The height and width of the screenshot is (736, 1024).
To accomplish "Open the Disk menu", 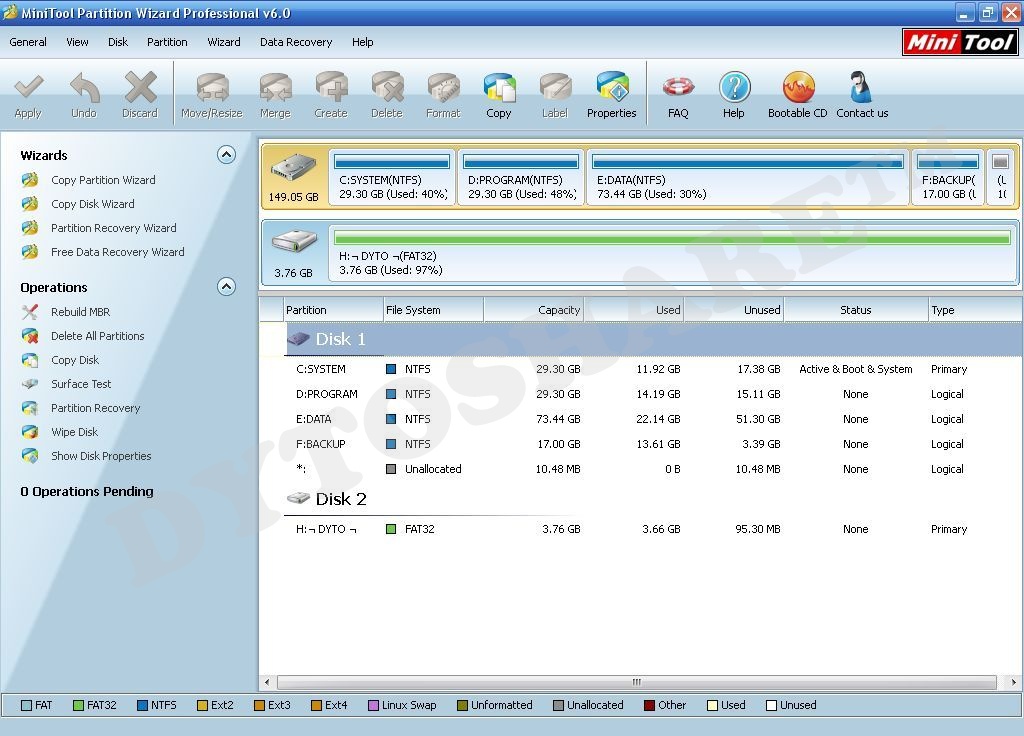I will click(x=118, y=42).
